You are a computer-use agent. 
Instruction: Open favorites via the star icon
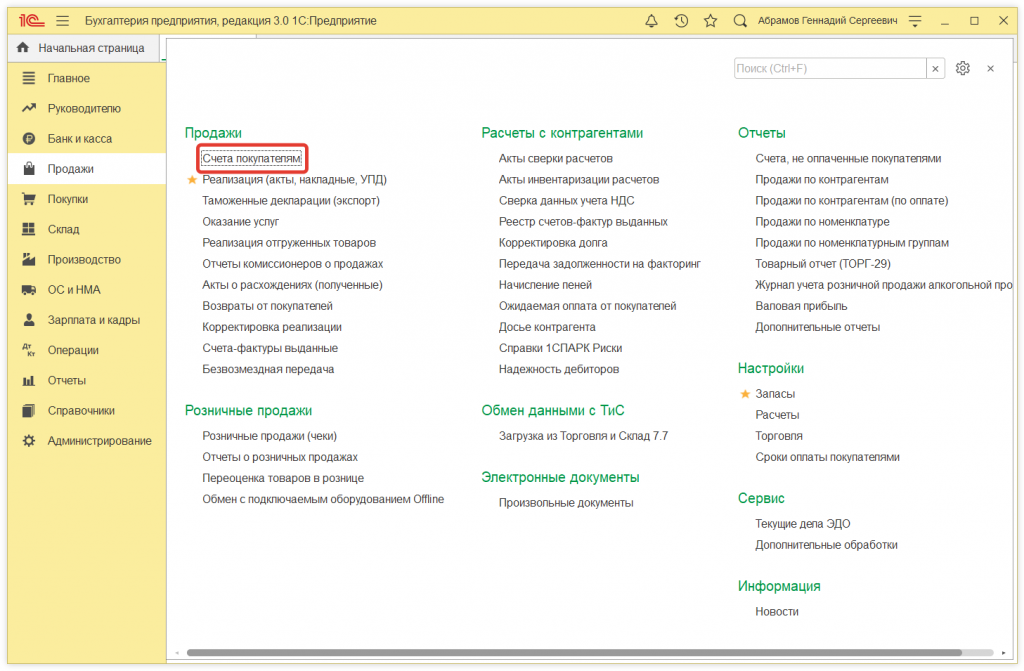click(710, 19)
